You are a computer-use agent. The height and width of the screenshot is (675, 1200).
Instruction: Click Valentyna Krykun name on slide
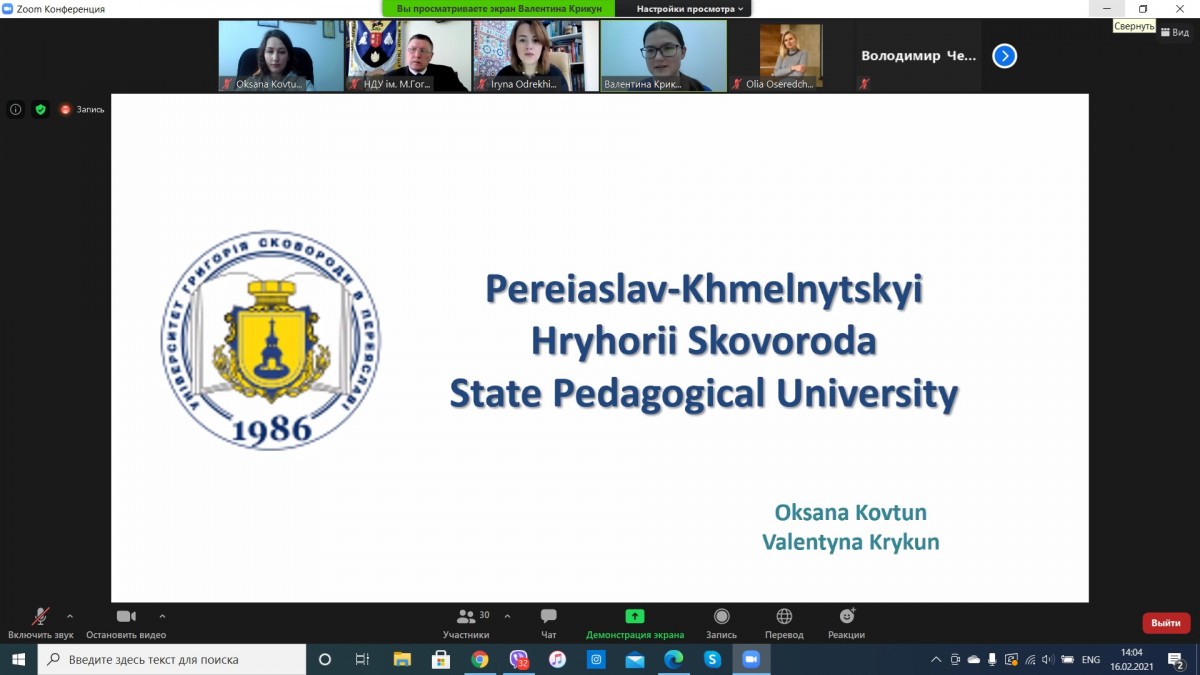point(850,542)
